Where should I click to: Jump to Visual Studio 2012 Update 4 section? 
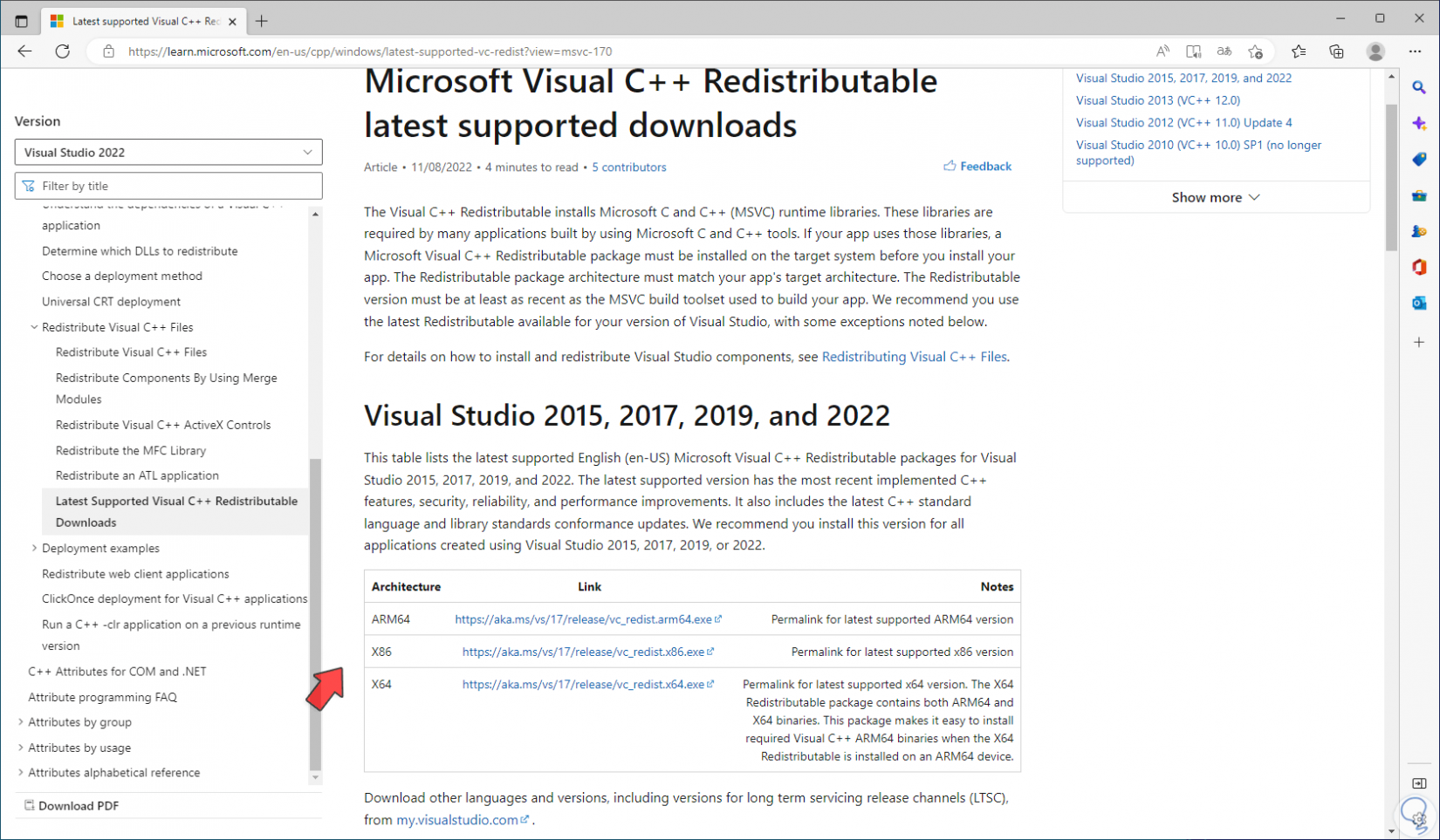click(1184, 122)
